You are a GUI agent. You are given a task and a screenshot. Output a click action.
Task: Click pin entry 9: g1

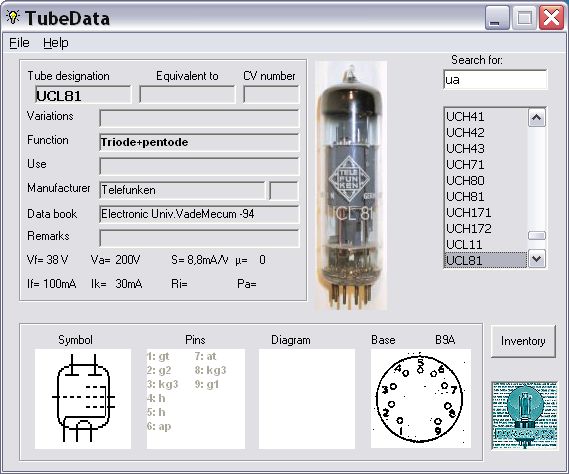coord(206,384)
